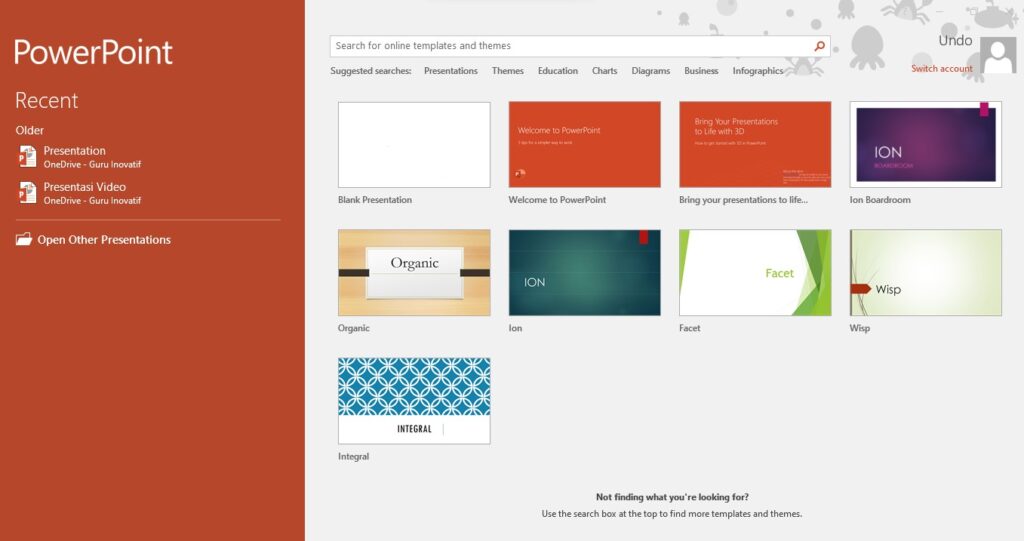Click the Ion caption below teal thumbnail
Screen dimensions: 1024x541
tap(515, 328)
